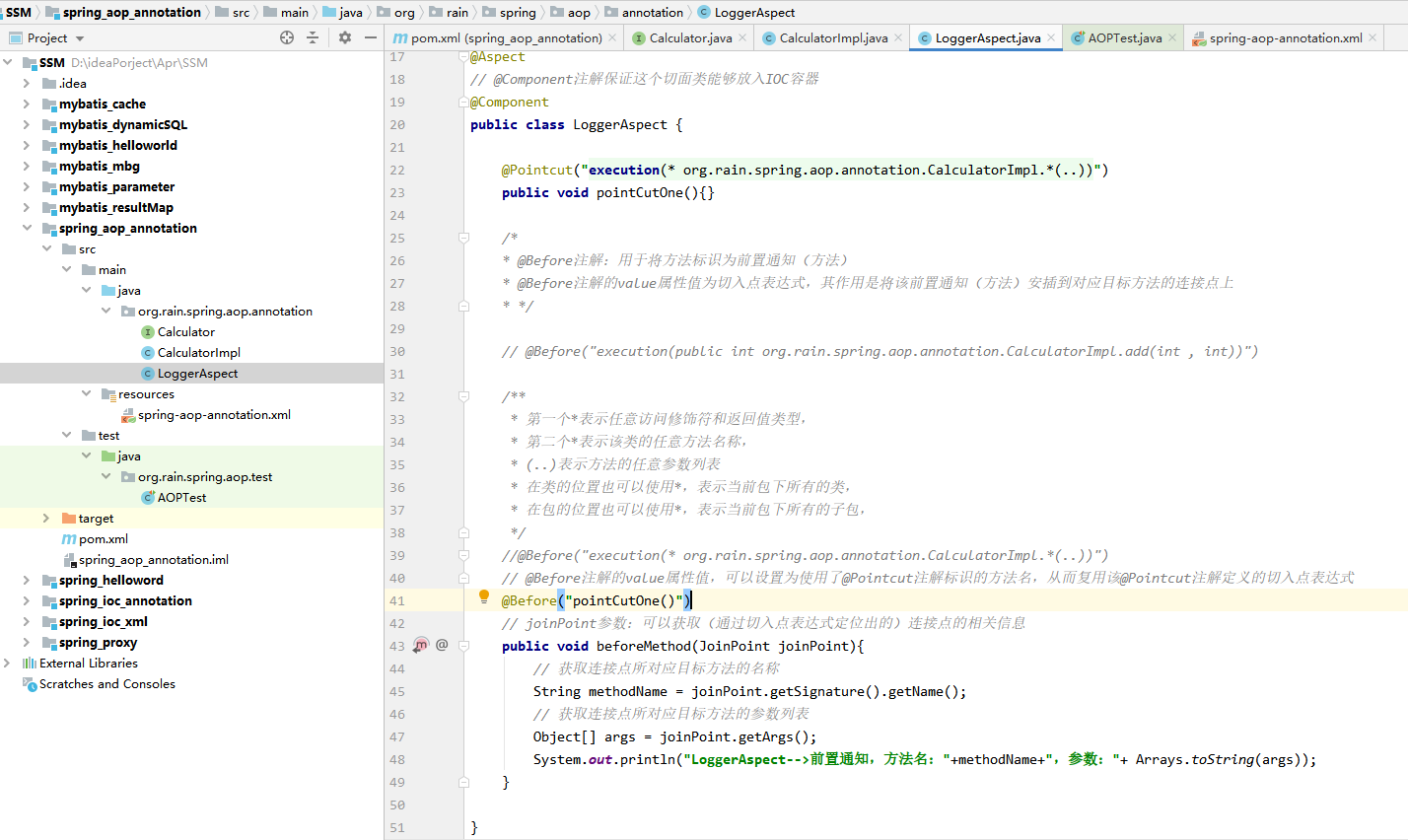The height and width of the screenshot is (840, 1408).
Task: Expand the mybatis_dynamicSQL module
Action: pos(27,124)
